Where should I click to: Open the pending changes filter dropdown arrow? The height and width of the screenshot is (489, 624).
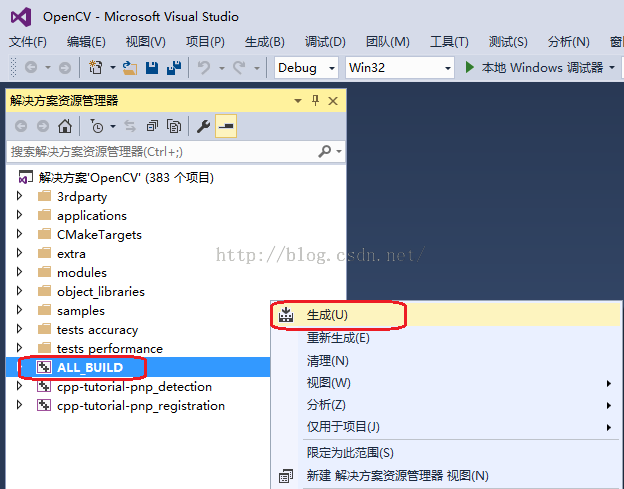pyautogui.click(x=113, y=127)
